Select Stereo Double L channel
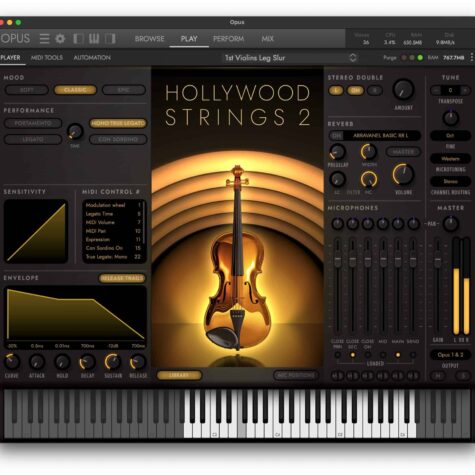 336,90
